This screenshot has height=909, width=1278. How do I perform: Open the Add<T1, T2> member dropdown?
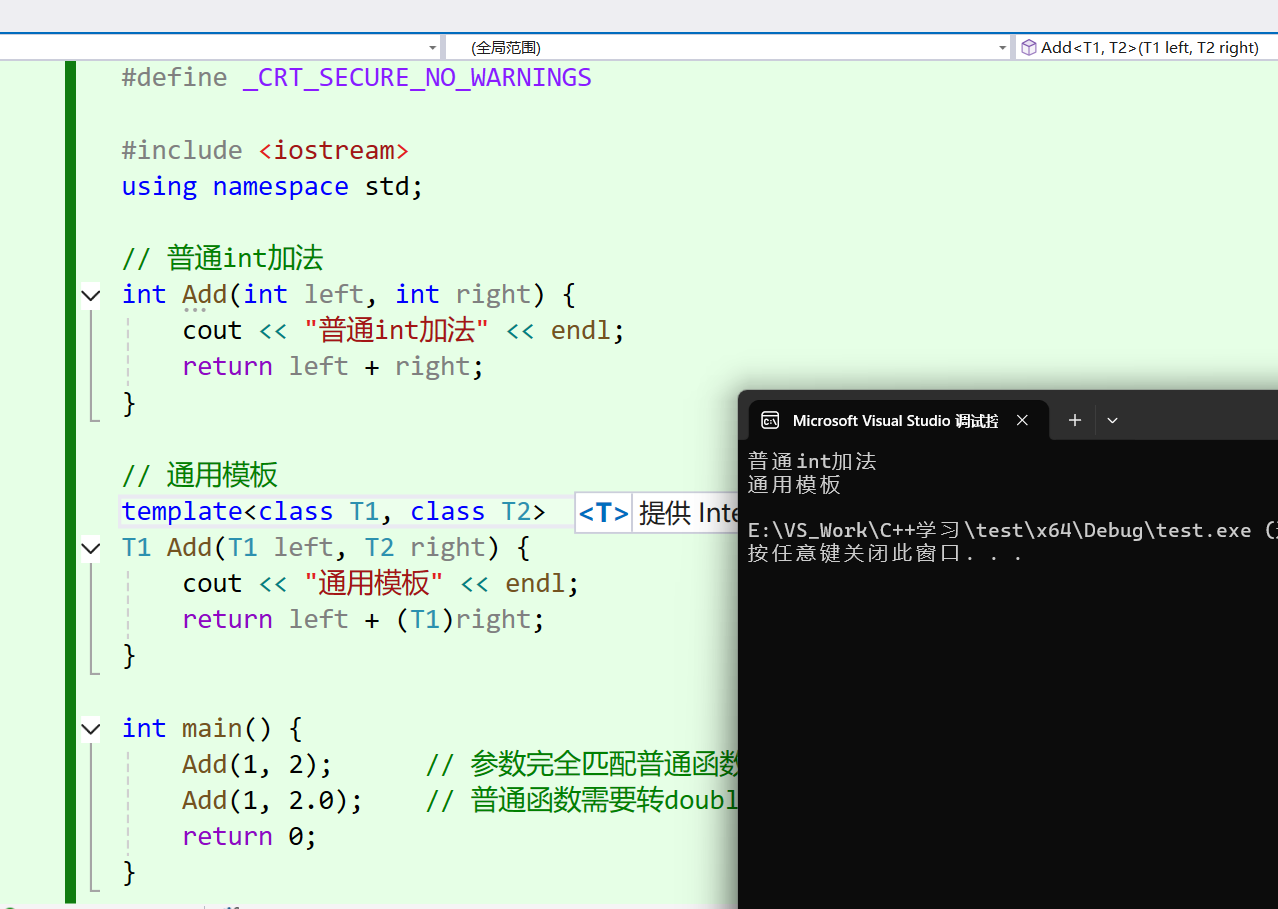(x=1147, y=47)
